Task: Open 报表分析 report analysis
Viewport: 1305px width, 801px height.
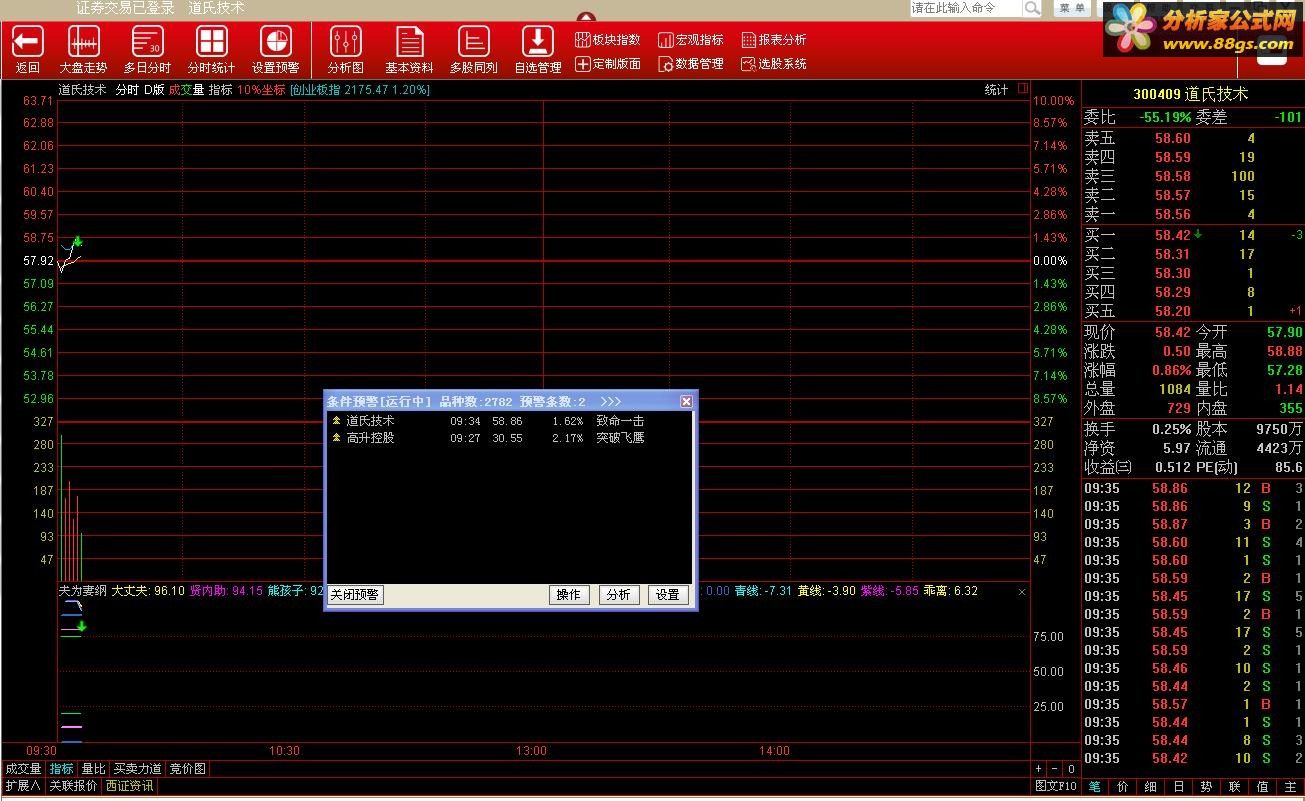Action: [x=774, y=40]
